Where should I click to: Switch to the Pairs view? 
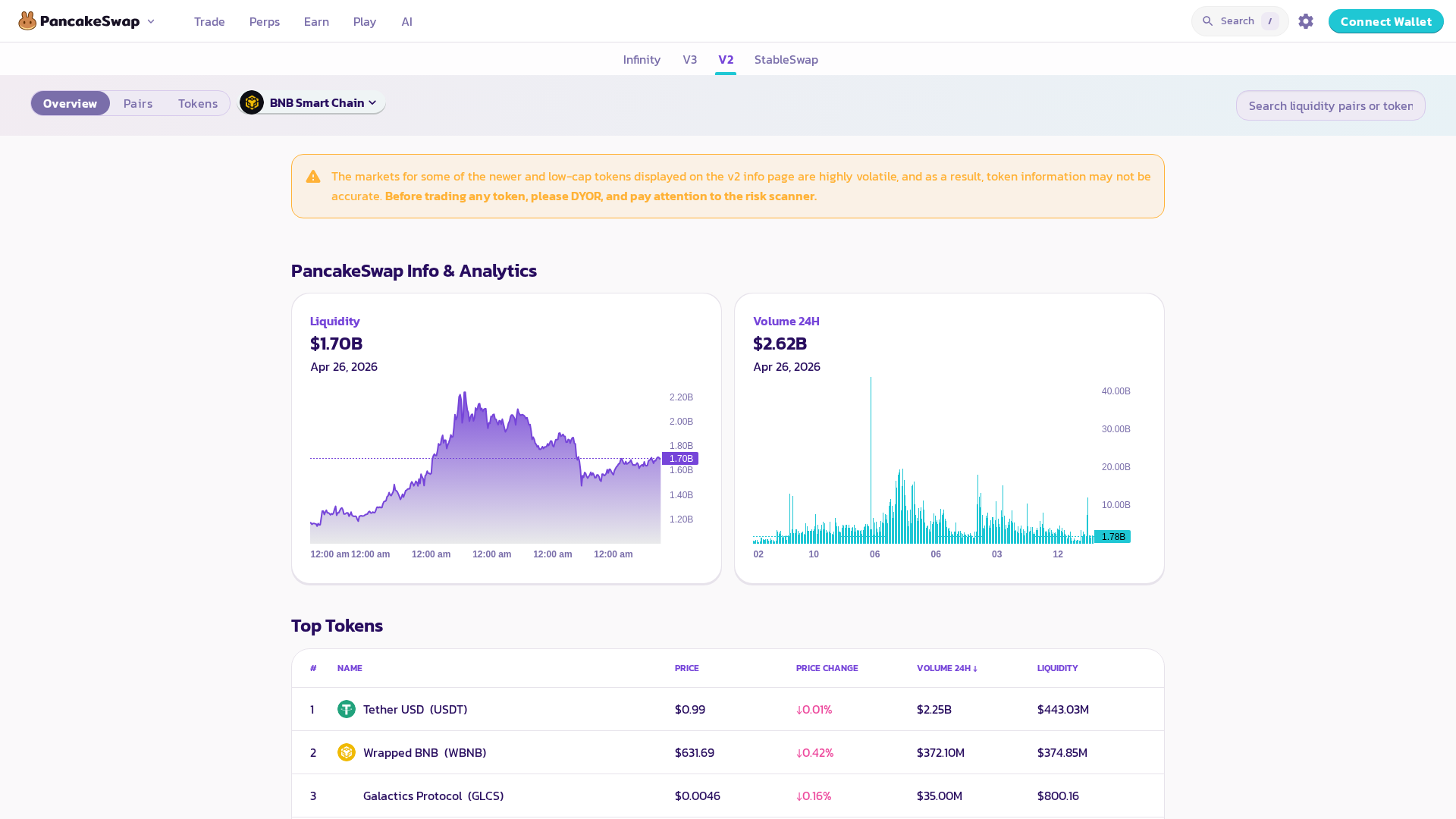pos(138,103)
